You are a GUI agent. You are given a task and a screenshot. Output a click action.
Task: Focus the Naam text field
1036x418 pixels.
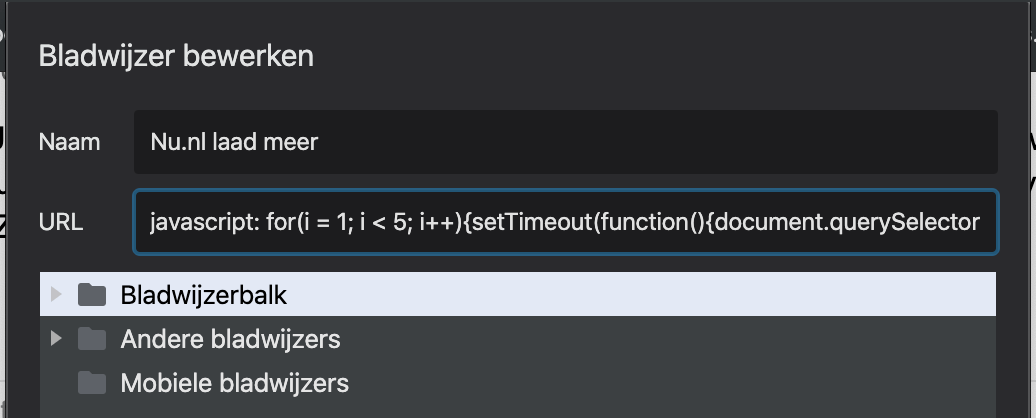[600, 142]
